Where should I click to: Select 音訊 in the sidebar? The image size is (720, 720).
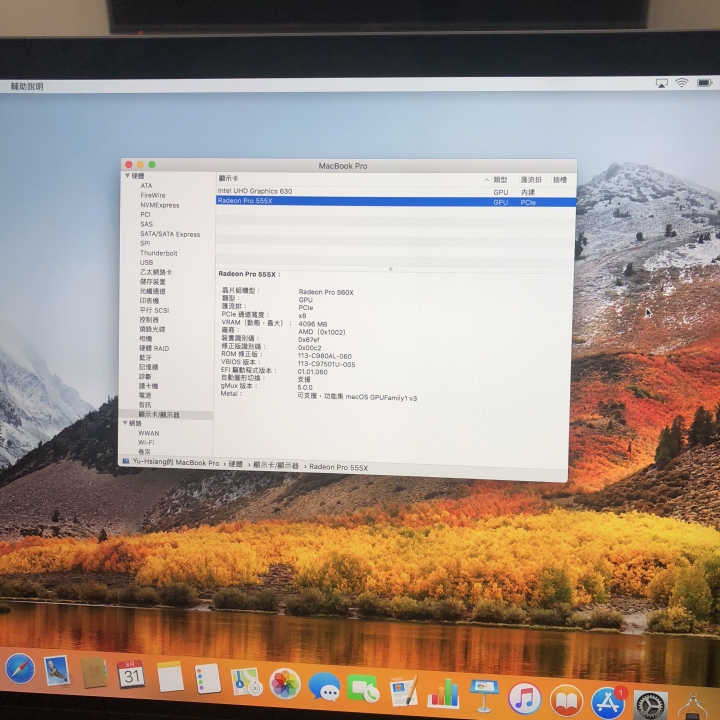pos(145,405)
